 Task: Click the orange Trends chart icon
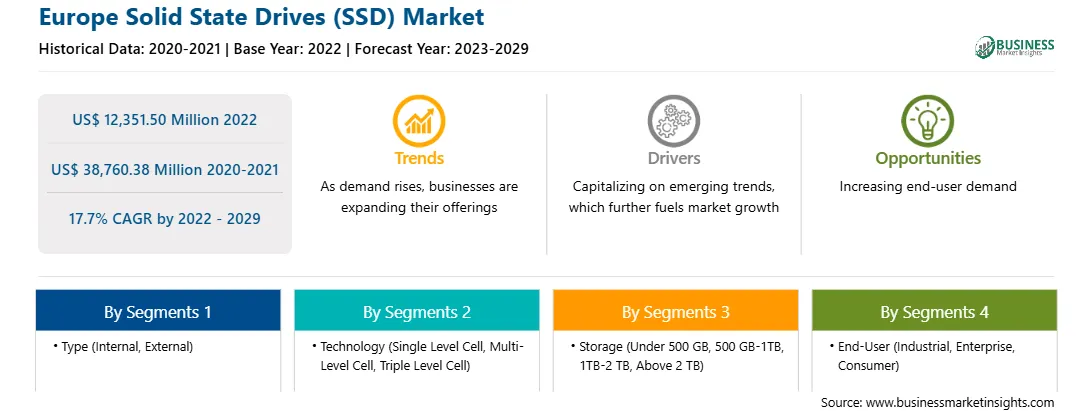coord(419,121)
